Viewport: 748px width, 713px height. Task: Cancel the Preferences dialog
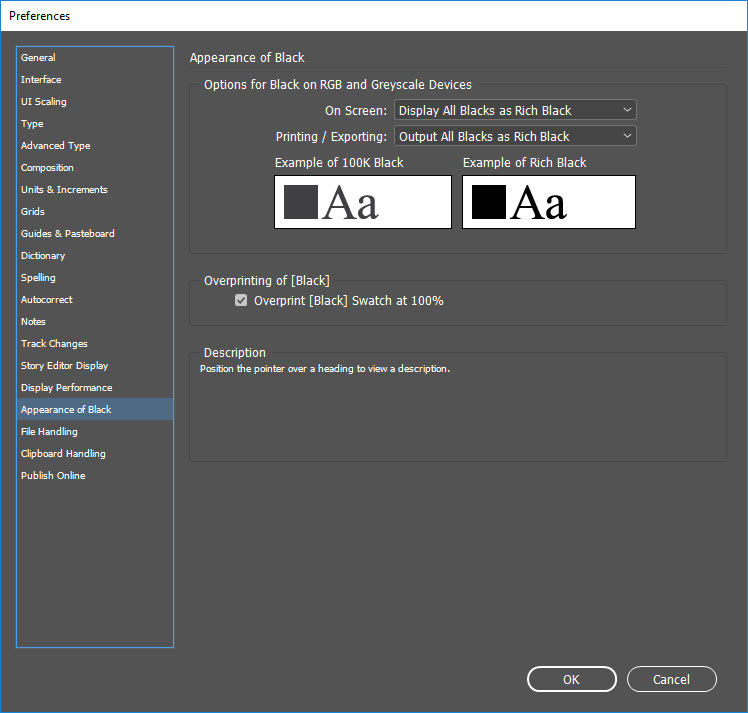pos(671,679)
